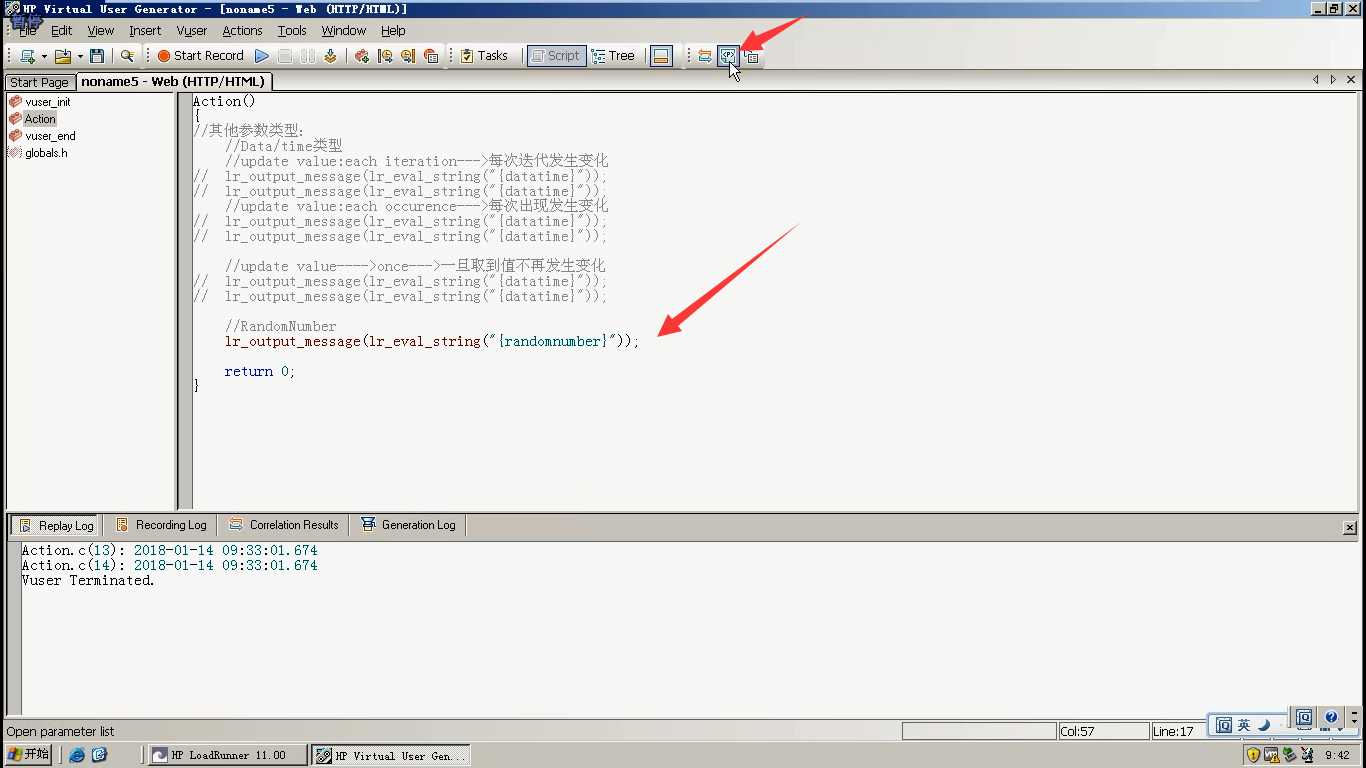Image resolution: width=1366 pixels, height=768 pixels.
Task: Click the Line:17 status bar field
Action: pos(1179,731)
